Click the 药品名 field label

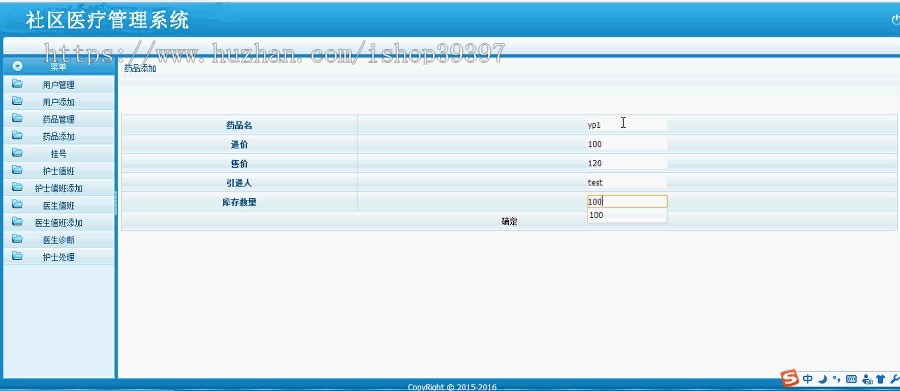coord(239,125)
